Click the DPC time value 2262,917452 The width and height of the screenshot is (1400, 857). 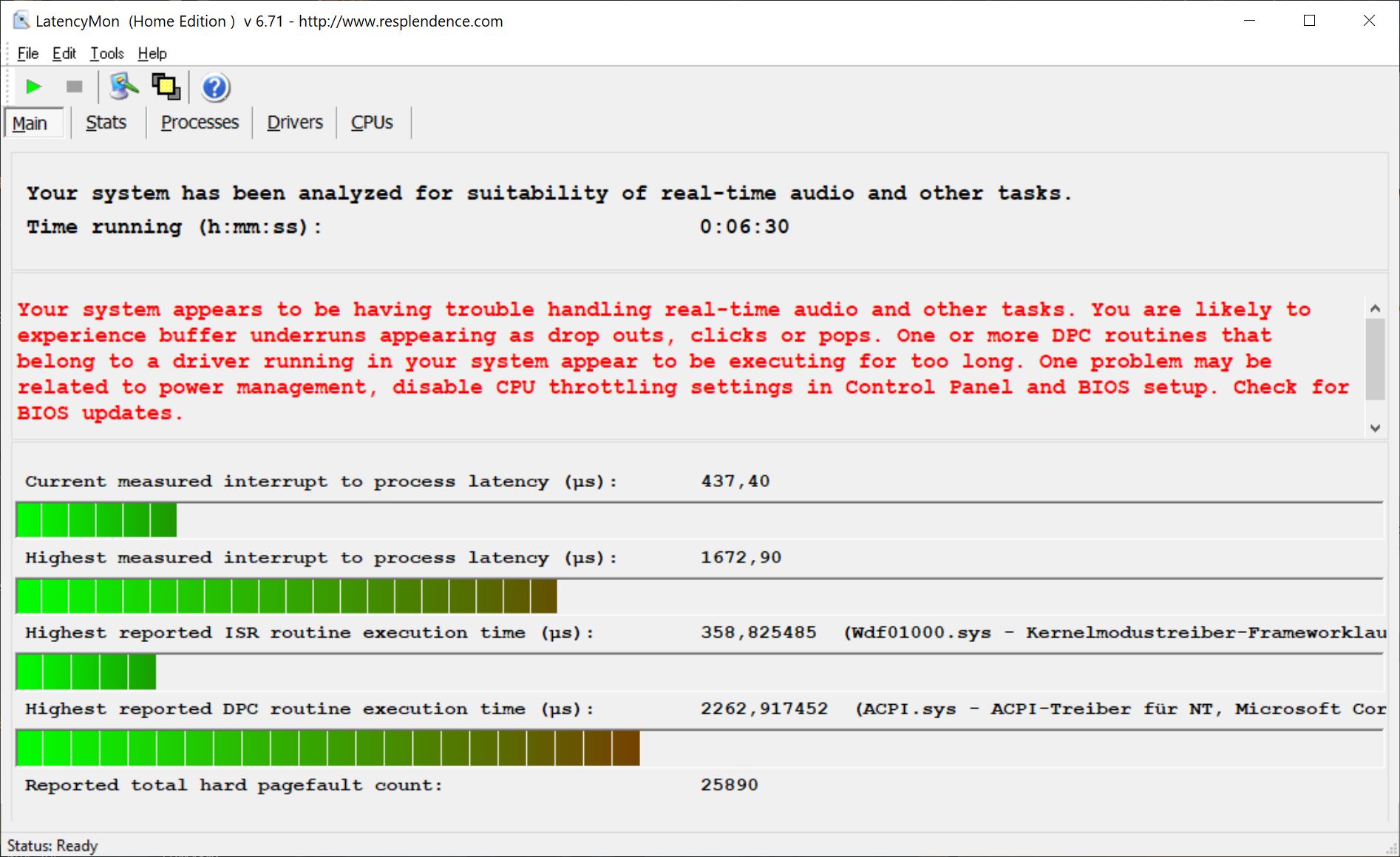(x=764, y=709)
